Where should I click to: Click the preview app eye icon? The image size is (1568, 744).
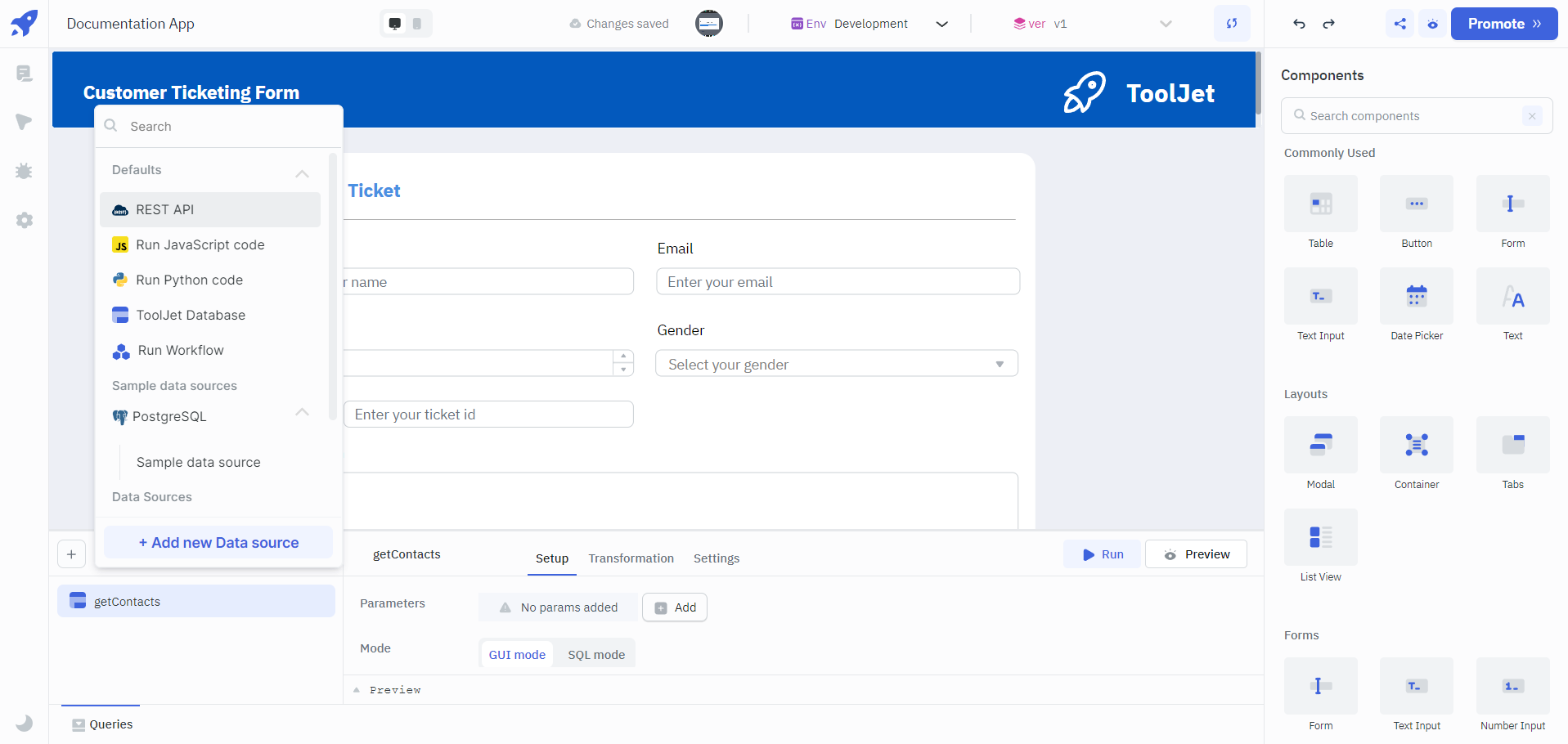tap(1432, 24)
